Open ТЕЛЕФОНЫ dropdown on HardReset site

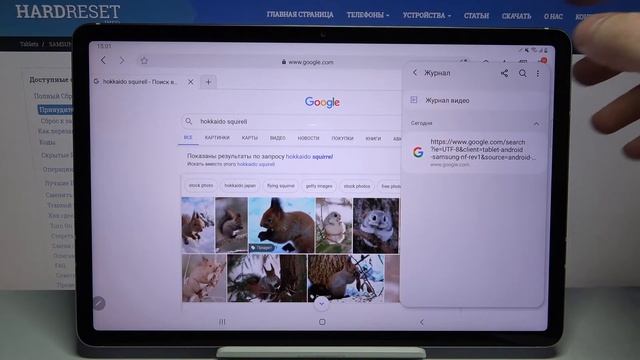[x=368, y=15]
